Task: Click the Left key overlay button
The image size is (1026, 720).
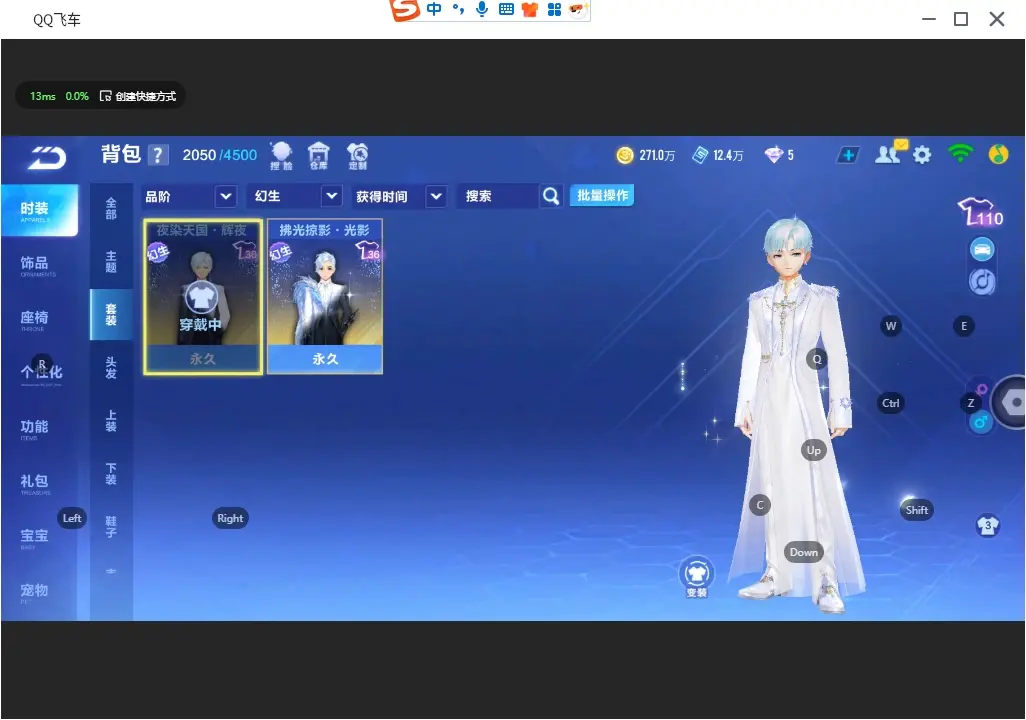Action: [x=72, y=518]
